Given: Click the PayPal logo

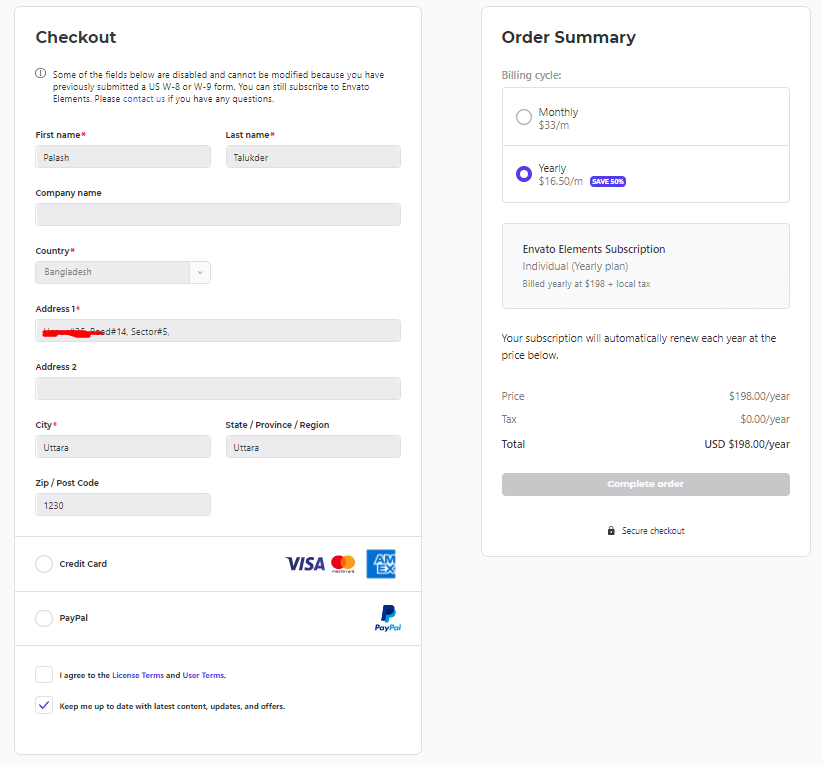Looking at the screenshot, I should pyautogui.click(x=387, y=618).
